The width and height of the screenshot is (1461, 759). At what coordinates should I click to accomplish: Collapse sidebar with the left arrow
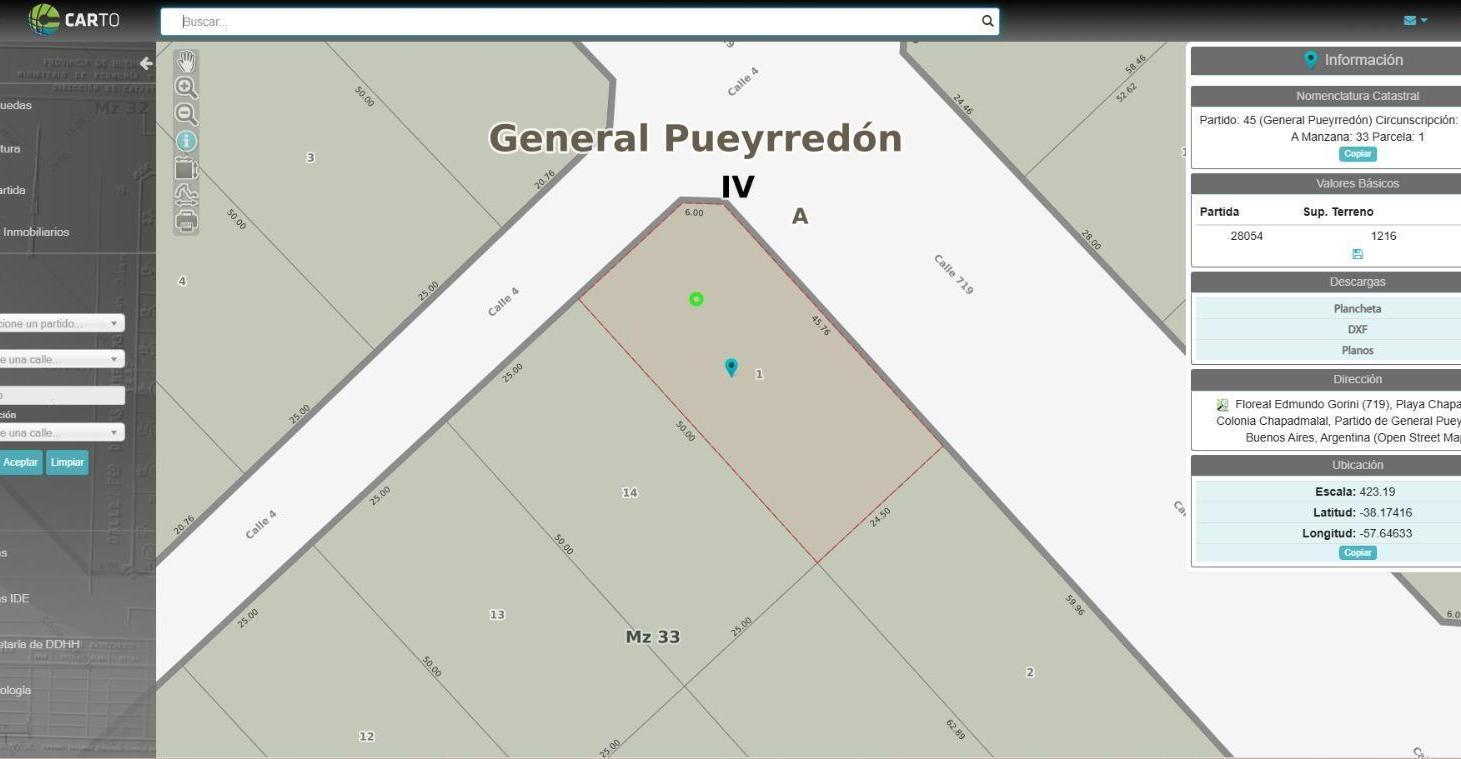(x=146, y=64)
